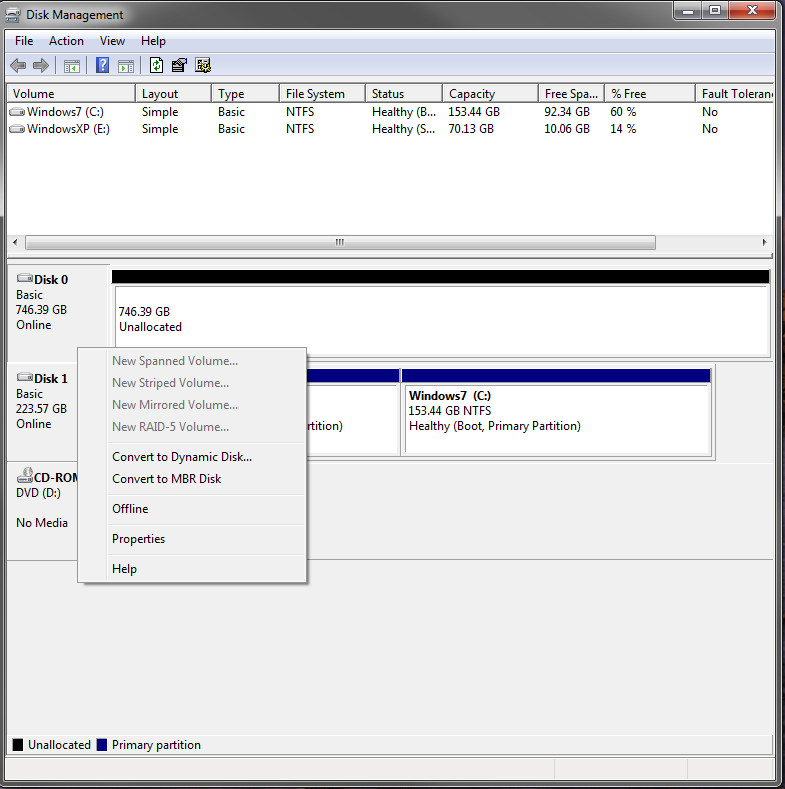Click the horizontal scrollbar right arrow

click(765, 243)
